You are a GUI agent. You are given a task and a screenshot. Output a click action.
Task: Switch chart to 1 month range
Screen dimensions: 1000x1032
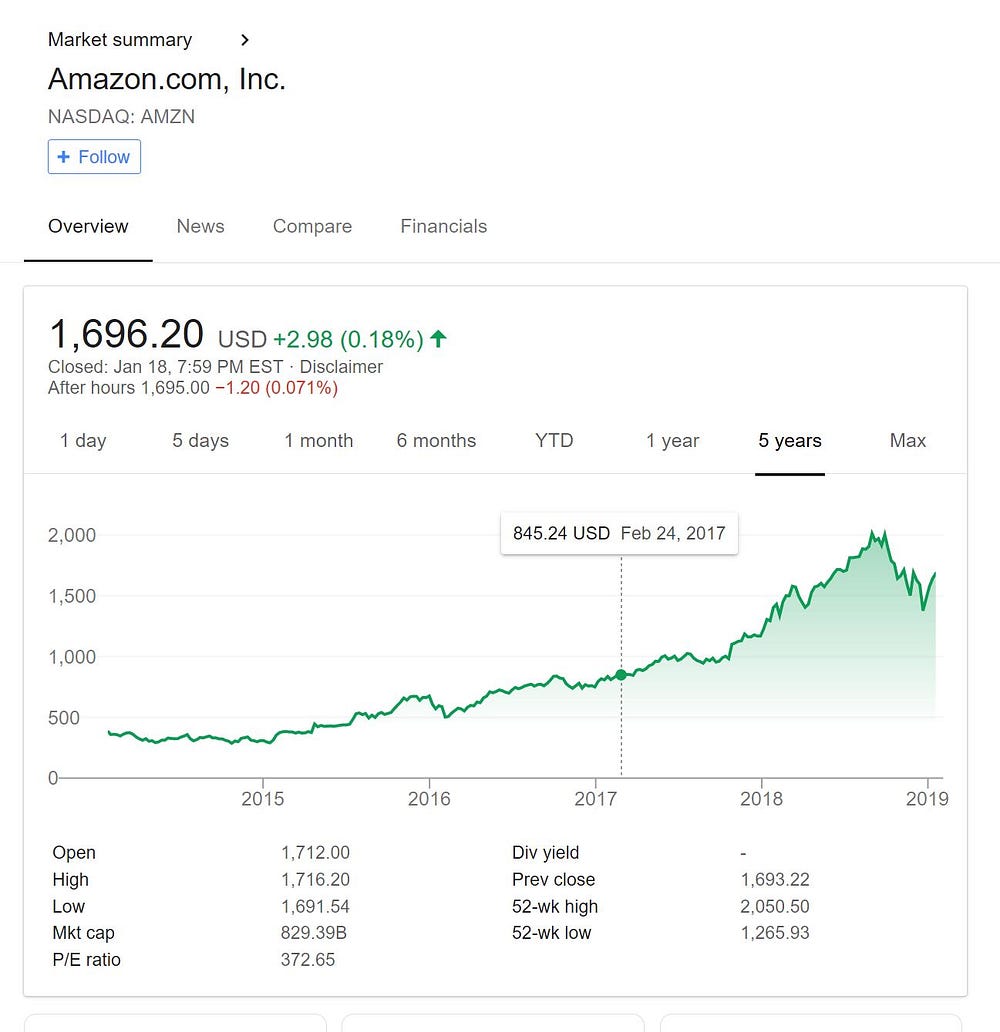point(319,440)
